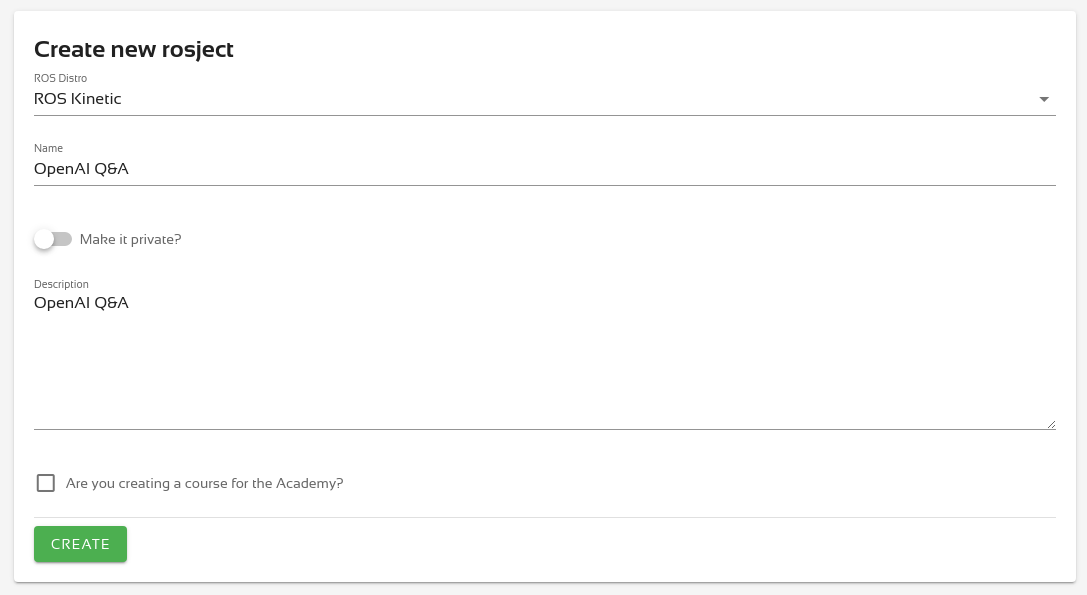
Task: Click the OpenAI Q&A text in Name field
Action: [x=81, y=169]
